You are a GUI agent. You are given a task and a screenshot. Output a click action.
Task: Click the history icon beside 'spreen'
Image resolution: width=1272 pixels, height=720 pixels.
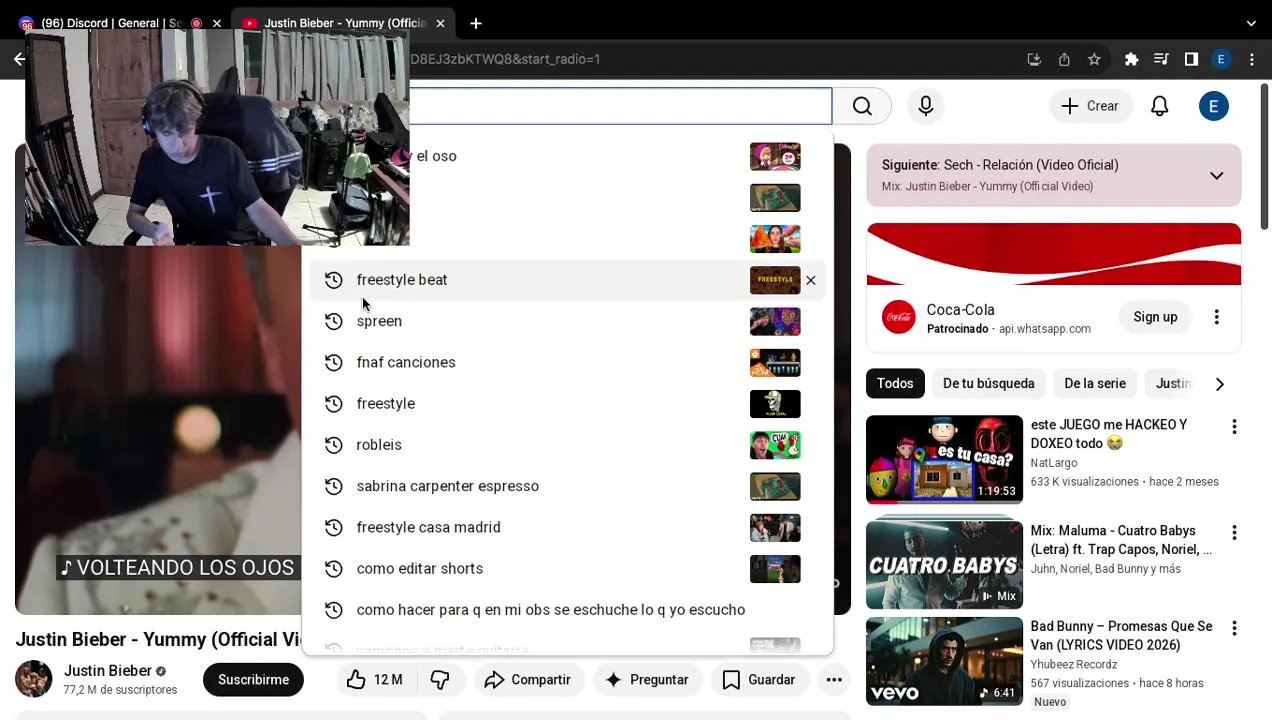334,321
